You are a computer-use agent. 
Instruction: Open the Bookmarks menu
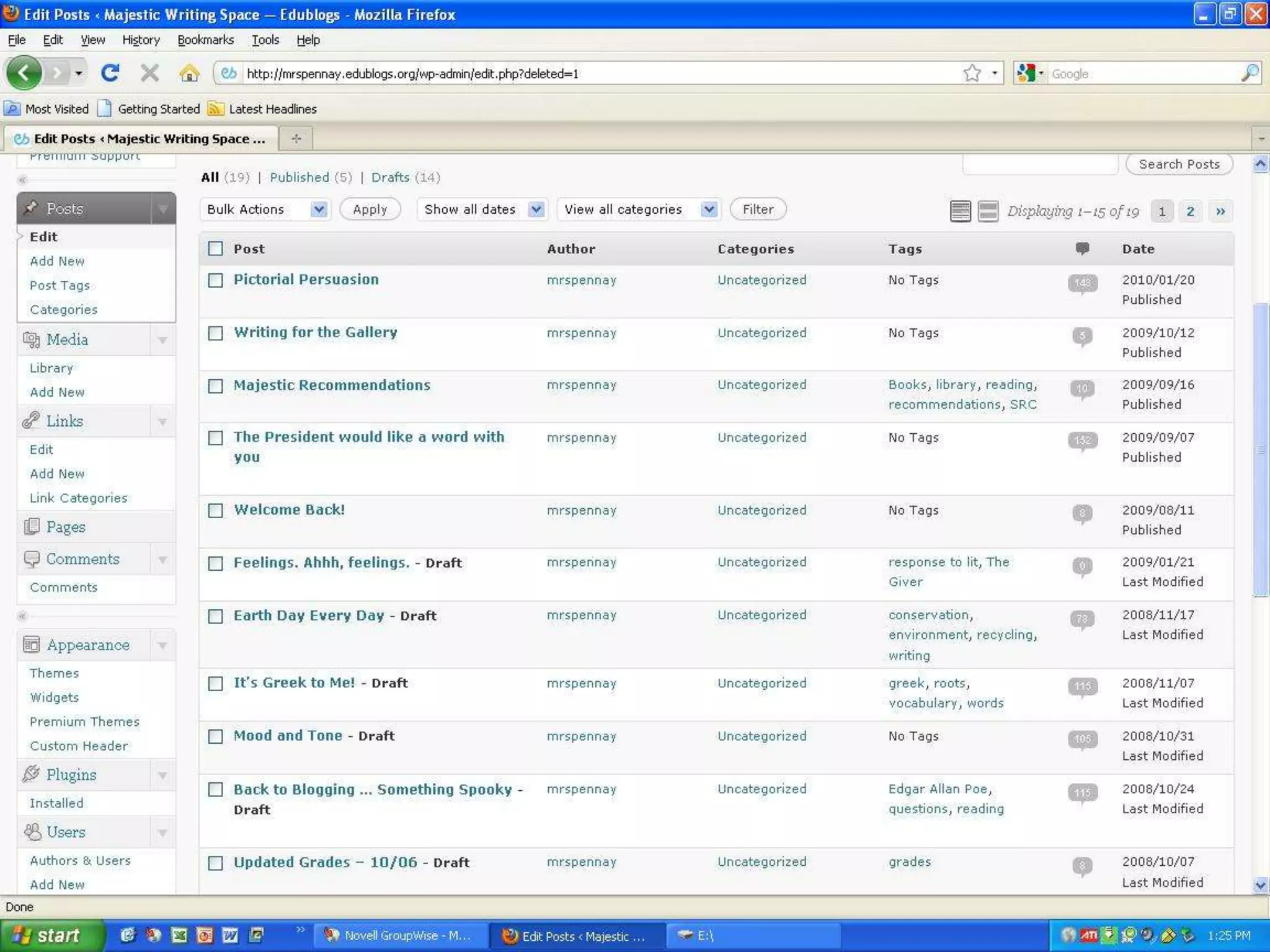(x=205, y=40)
